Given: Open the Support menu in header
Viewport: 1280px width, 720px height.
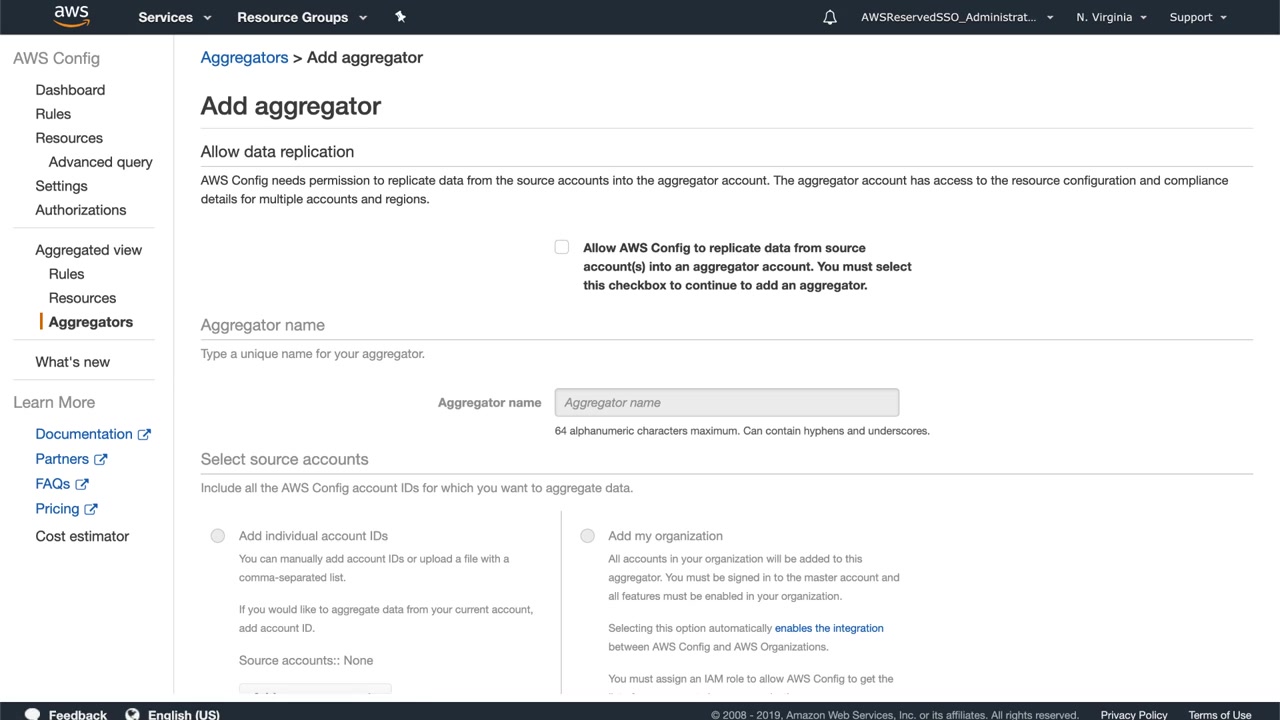Looking at the screenshot, I should tap(1198, 17).
